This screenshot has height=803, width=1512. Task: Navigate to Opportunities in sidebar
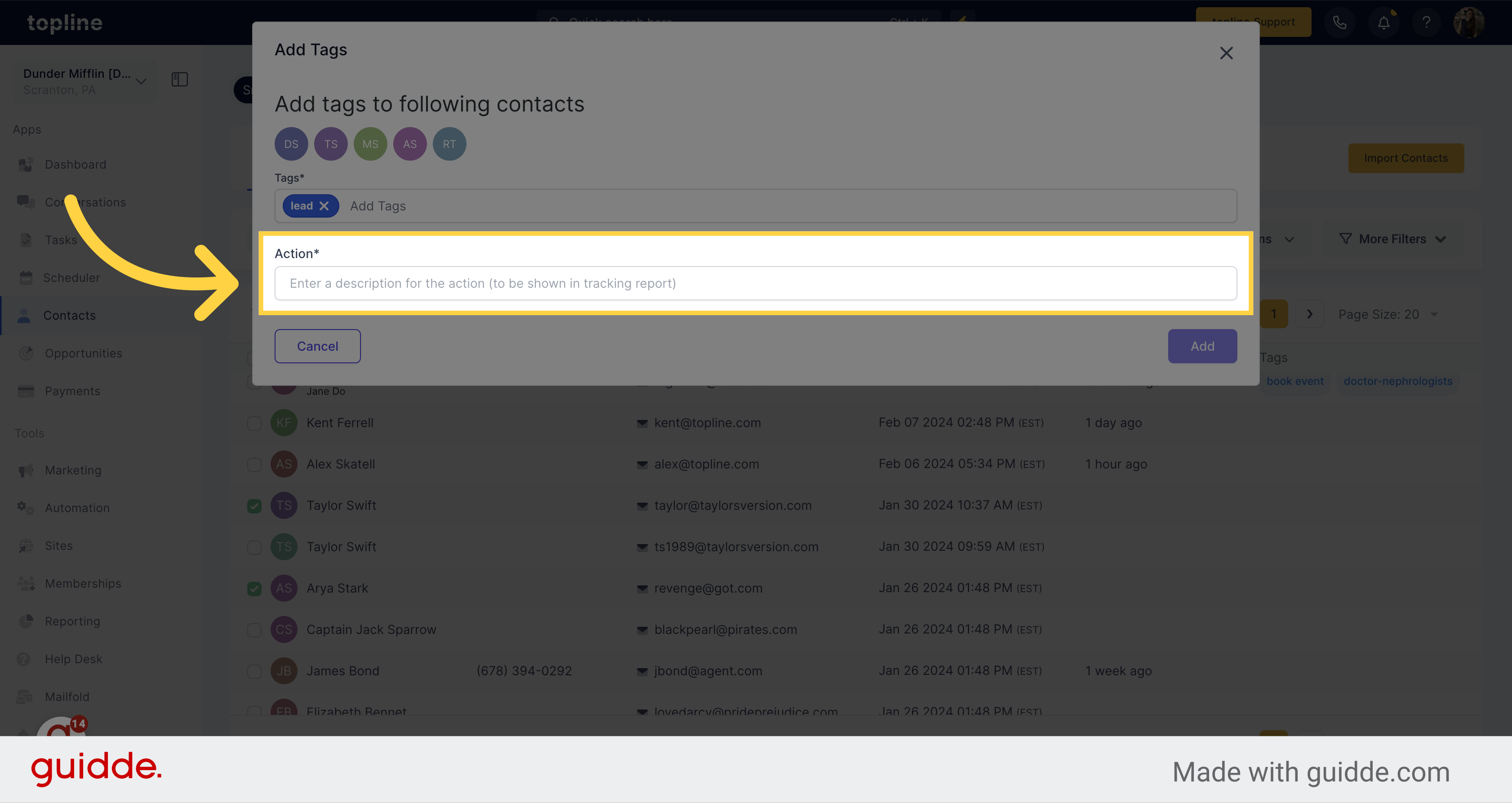(84, 352)
